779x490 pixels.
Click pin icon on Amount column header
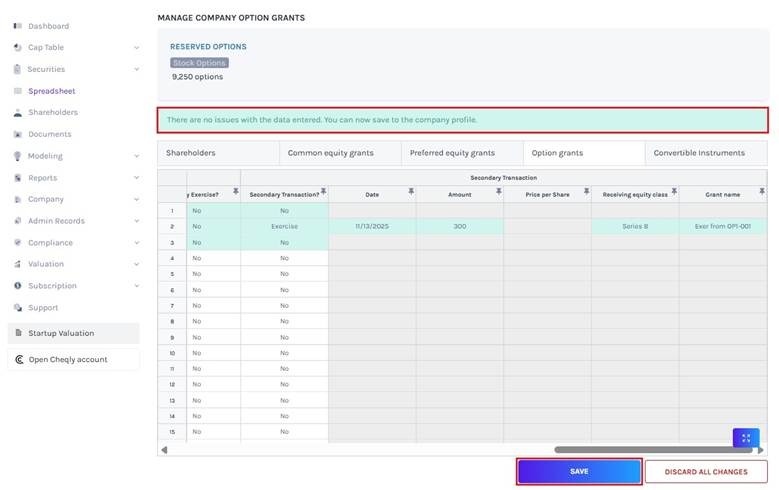[x=496, y=190]
